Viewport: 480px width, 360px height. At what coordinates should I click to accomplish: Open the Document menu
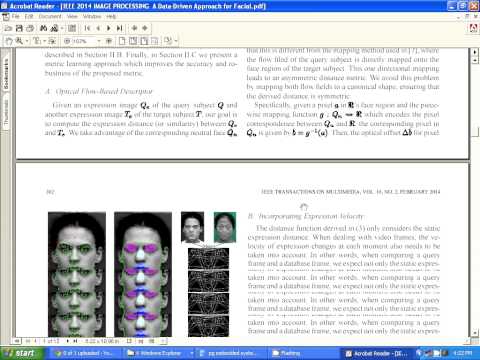click(50, 16)
